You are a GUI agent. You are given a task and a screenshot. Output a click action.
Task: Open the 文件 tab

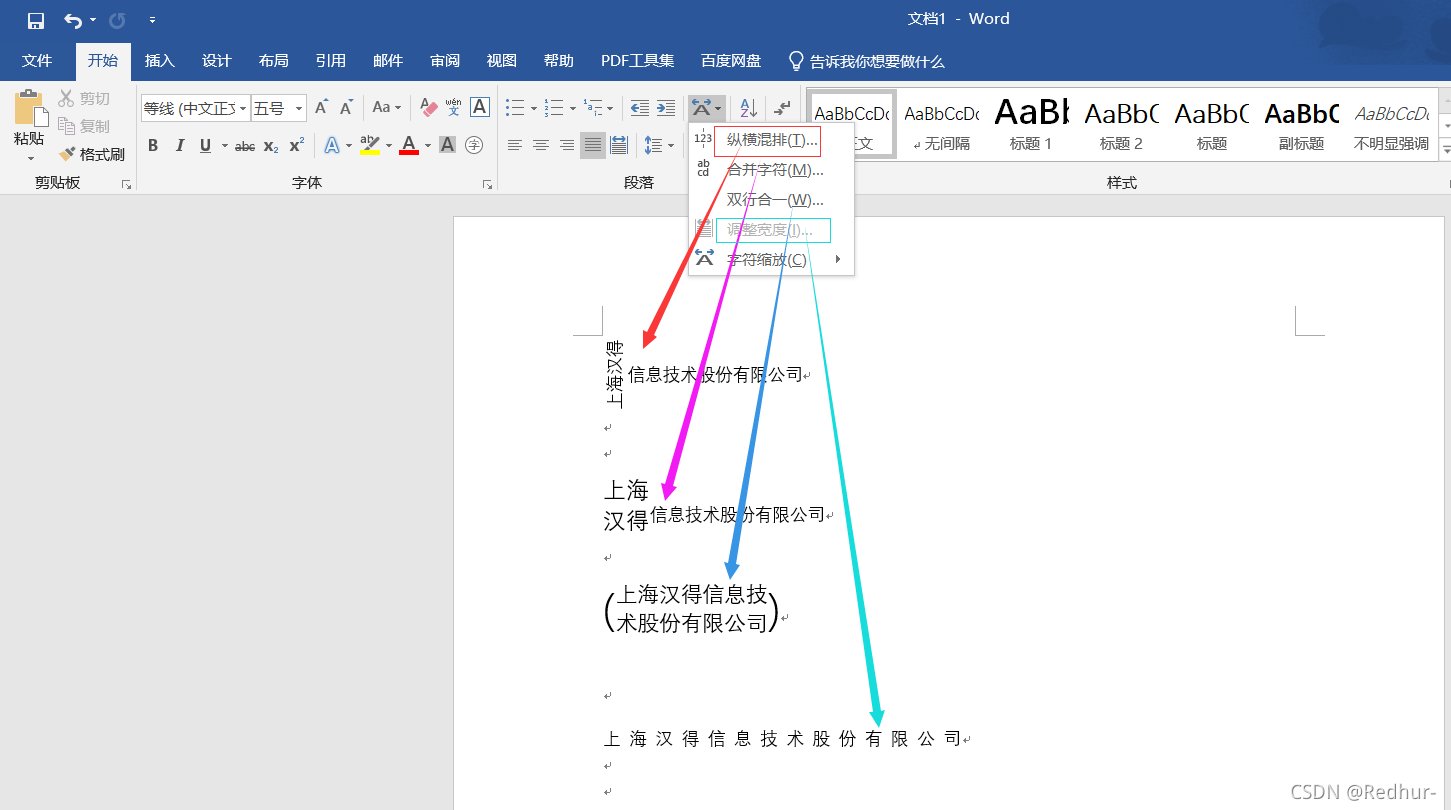click(37, 61)
